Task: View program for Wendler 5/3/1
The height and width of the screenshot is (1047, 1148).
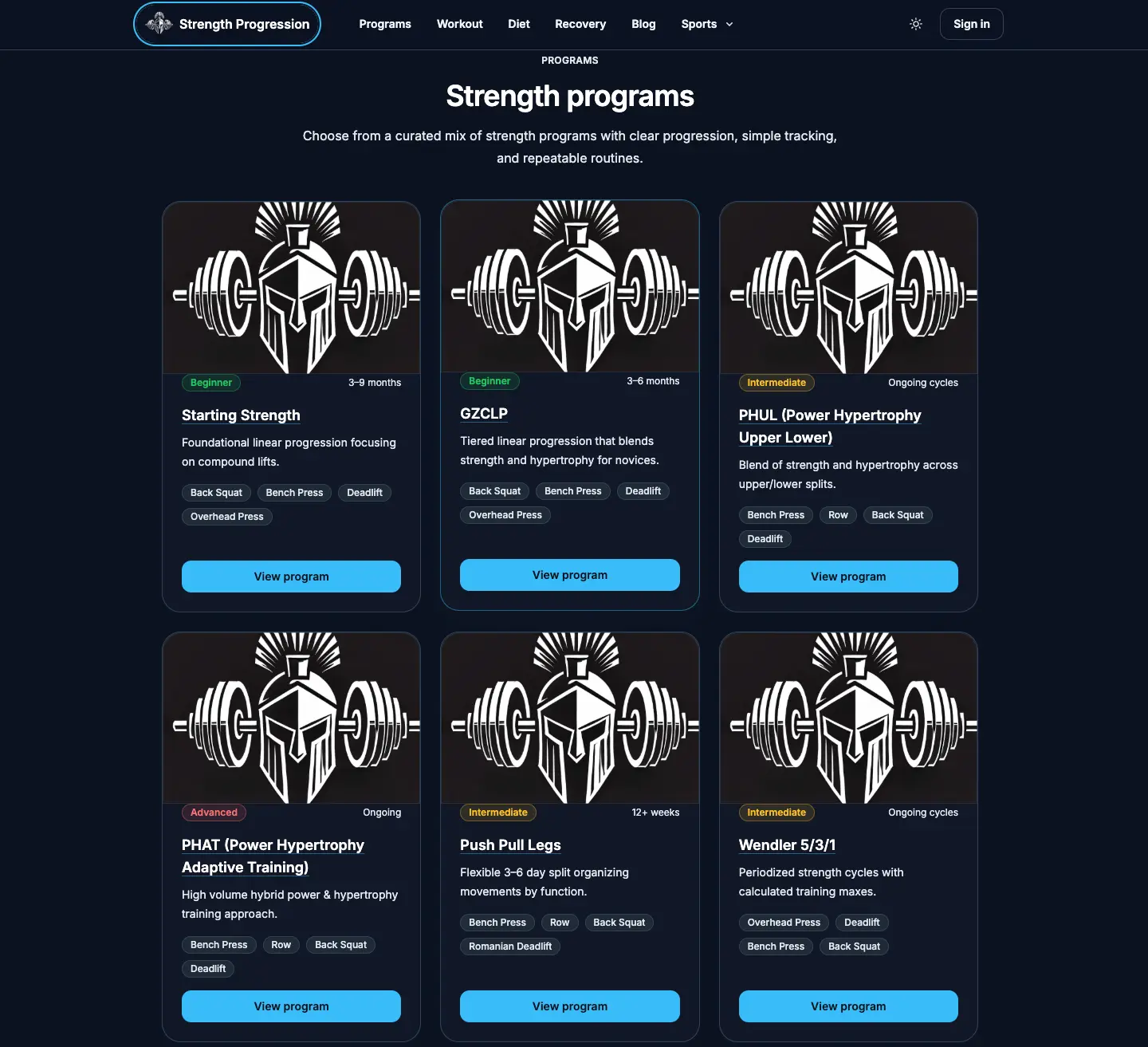Action: pyautogui.click(x=848, y=1006)
